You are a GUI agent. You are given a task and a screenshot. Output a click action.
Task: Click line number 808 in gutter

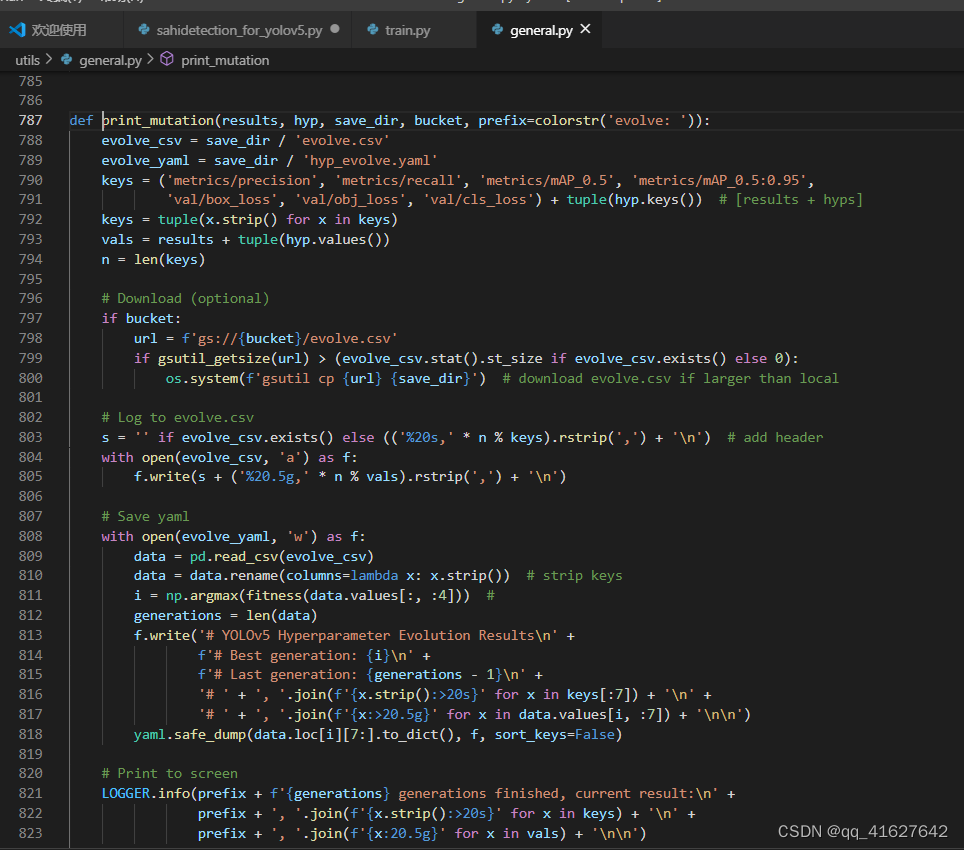[x=31, y=537]
